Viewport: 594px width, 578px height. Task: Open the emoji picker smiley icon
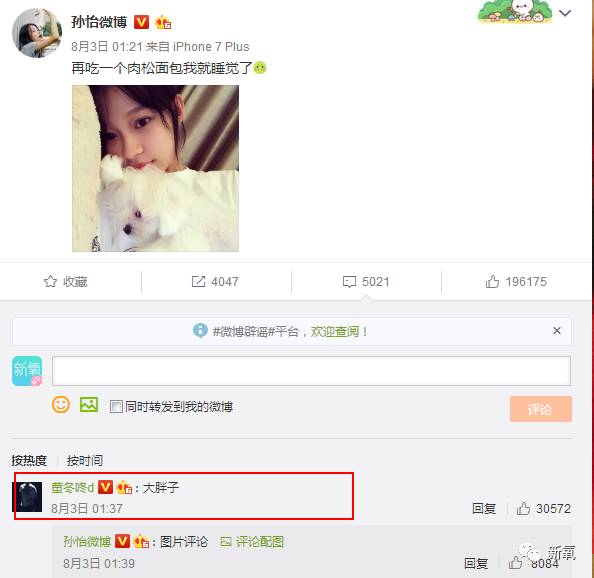click(x=61, y=405)
